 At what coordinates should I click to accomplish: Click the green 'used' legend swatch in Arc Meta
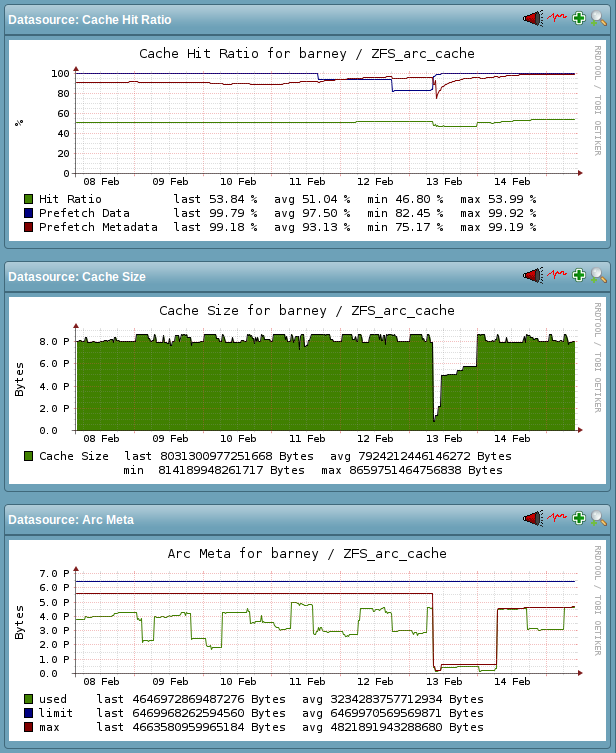pyautogui.click(x=29, y=699)
